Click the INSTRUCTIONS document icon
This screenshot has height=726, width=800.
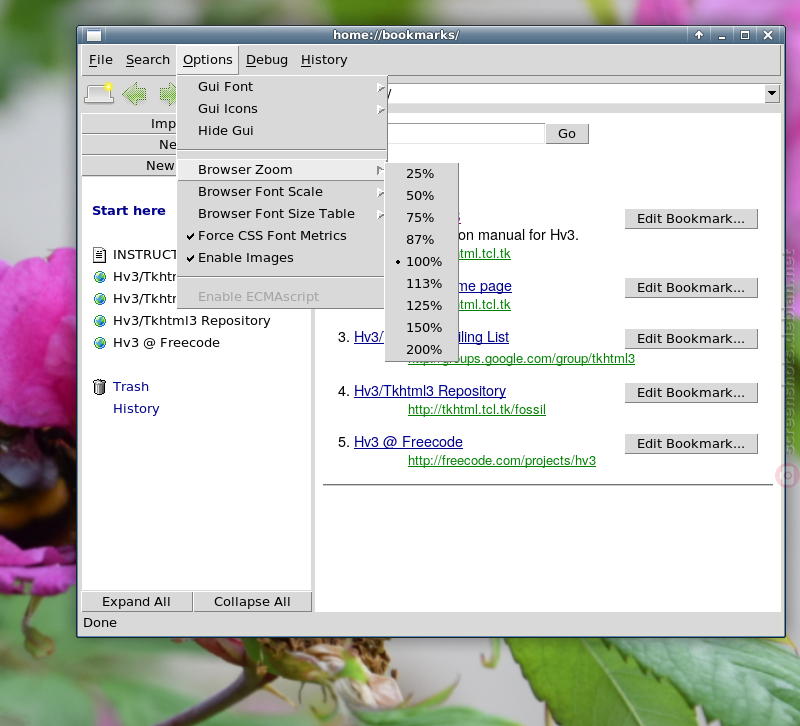(x=99, y=255)
